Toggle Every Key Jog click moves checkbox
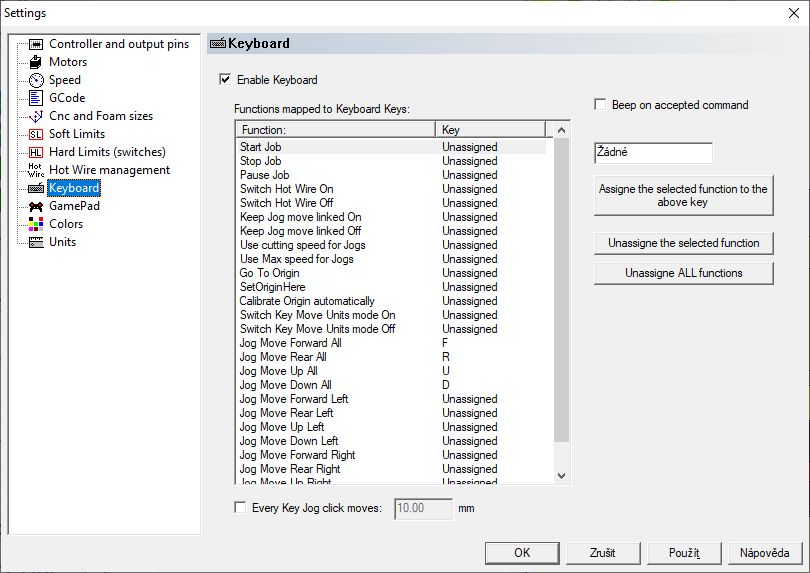 point(240,508)
